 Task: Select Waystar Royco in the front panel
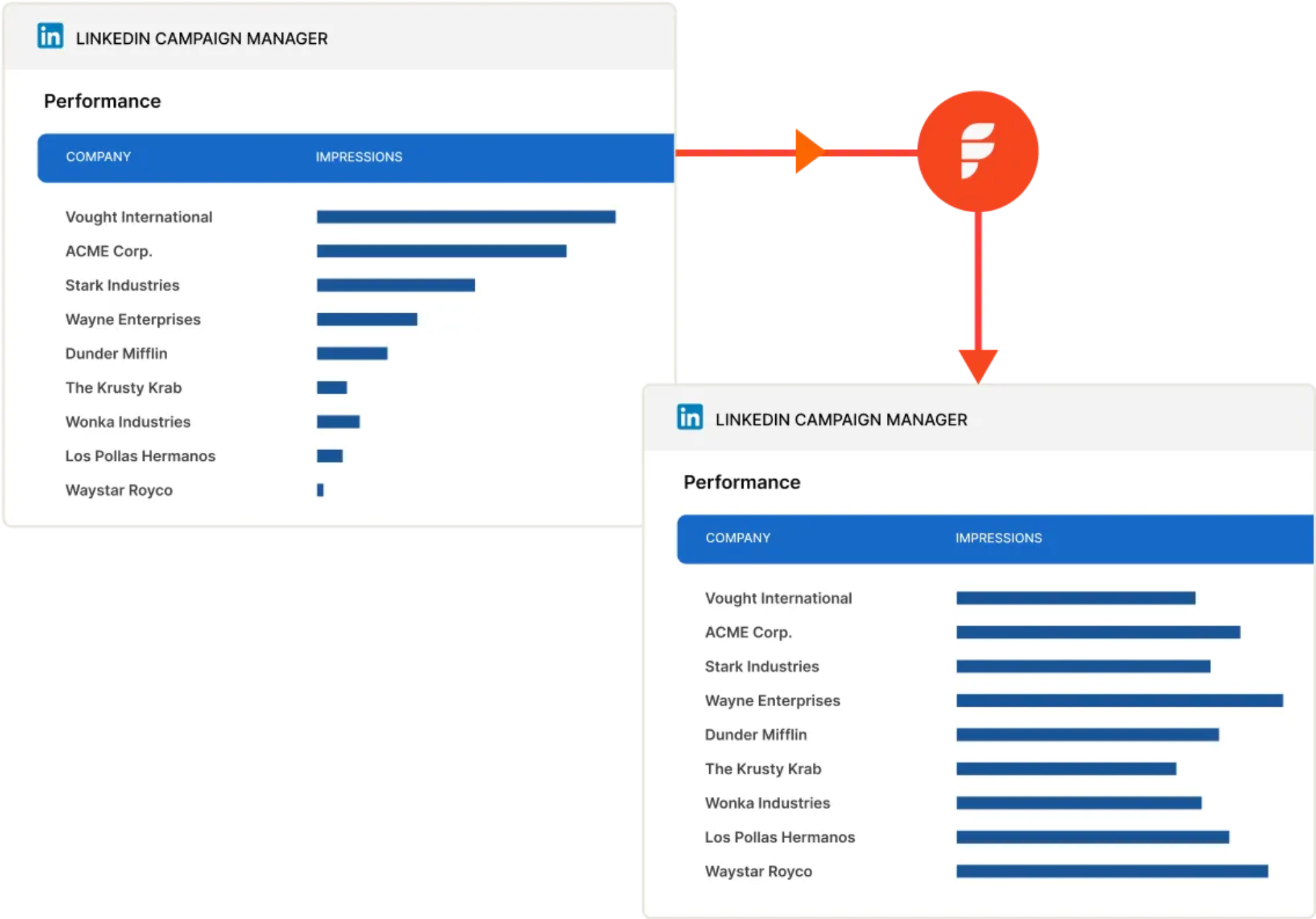coord(759,871)
